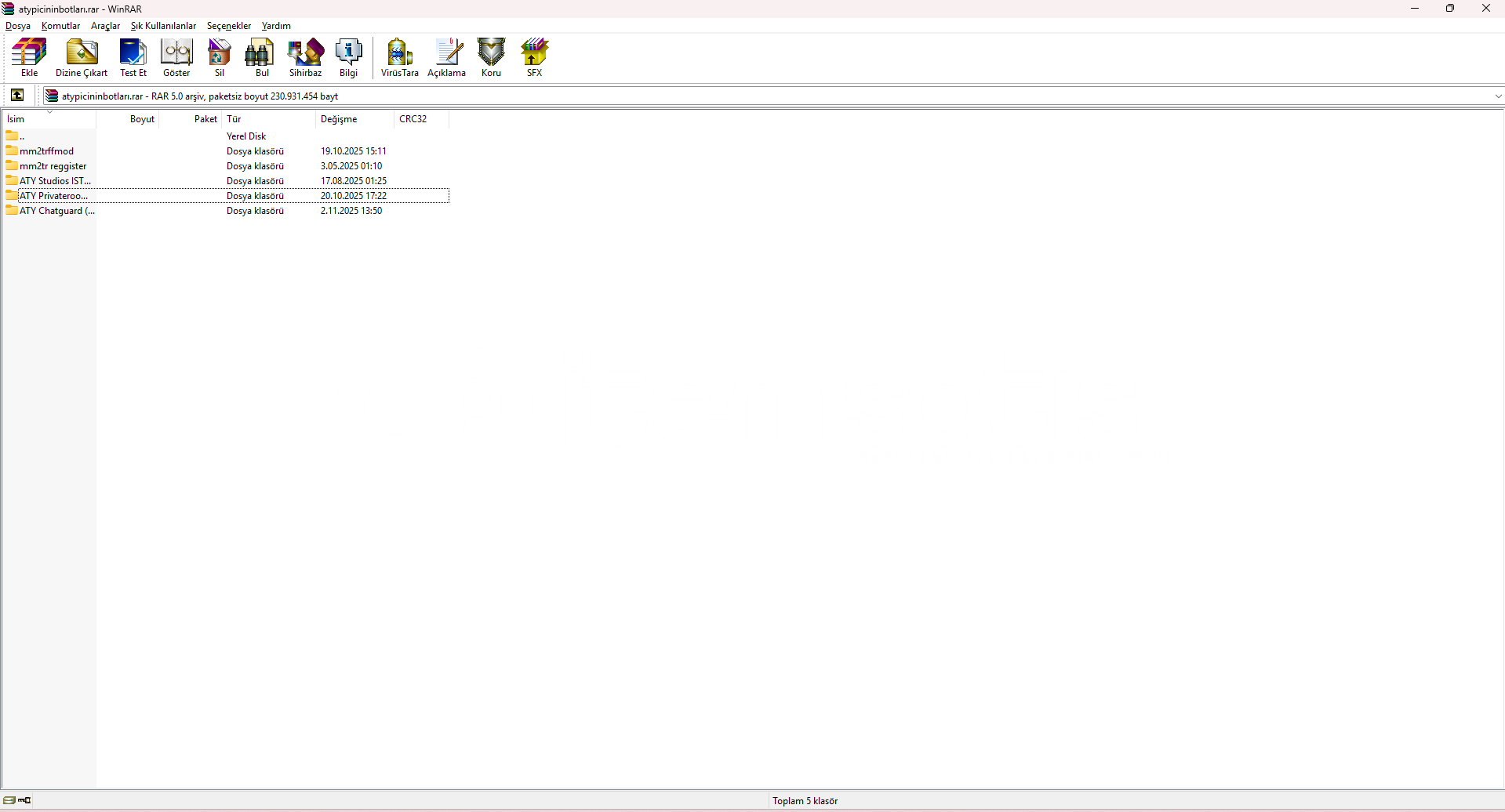Click the Toplam 5 klasör status text
Image resolution: width=1505 pixels, height=812 pixels.
tap(805, 801)
